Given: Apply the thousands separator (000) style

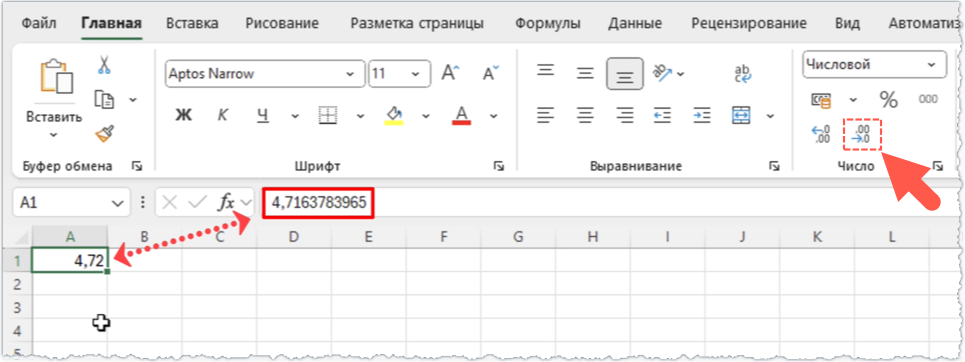Looking at the screenshot, I should point(928,99).
